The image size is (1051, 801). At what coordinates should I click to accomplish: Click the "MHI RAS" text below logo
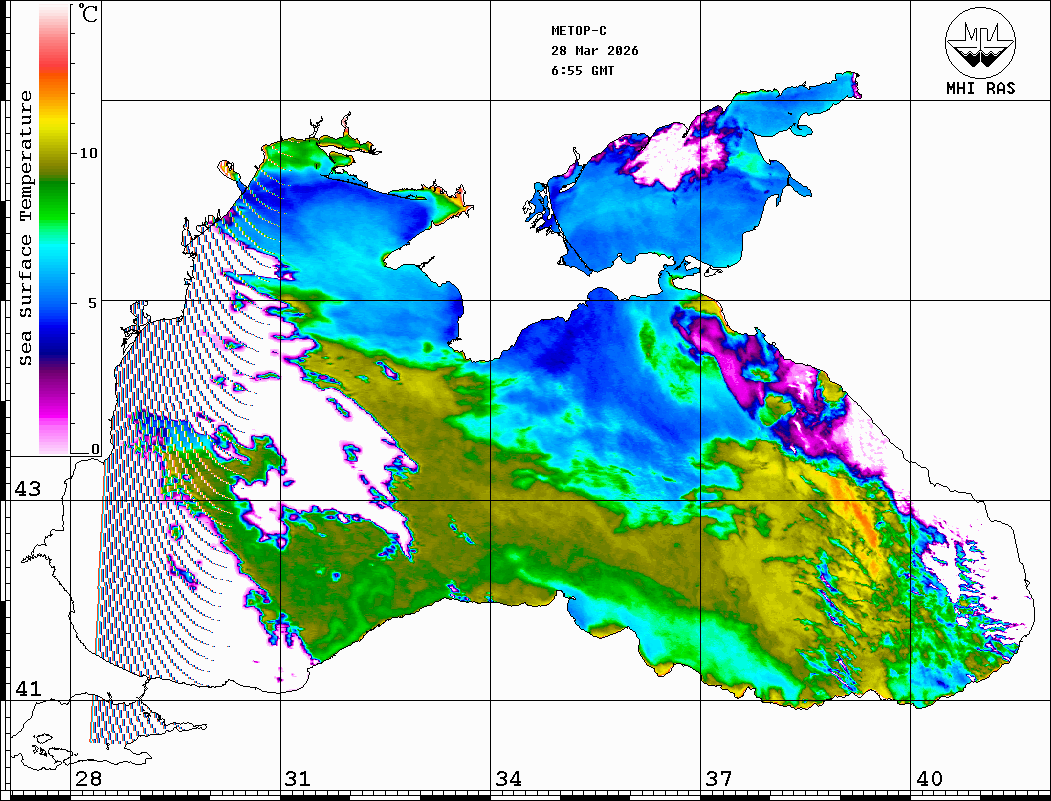[980, 88]
